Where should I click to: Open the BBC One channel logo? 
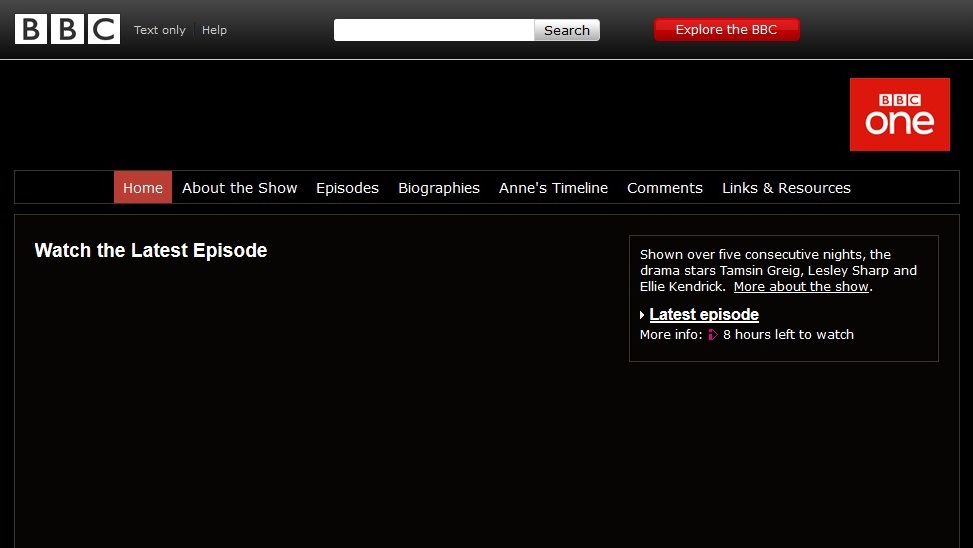pyautogui.click(x=899, y=114)
